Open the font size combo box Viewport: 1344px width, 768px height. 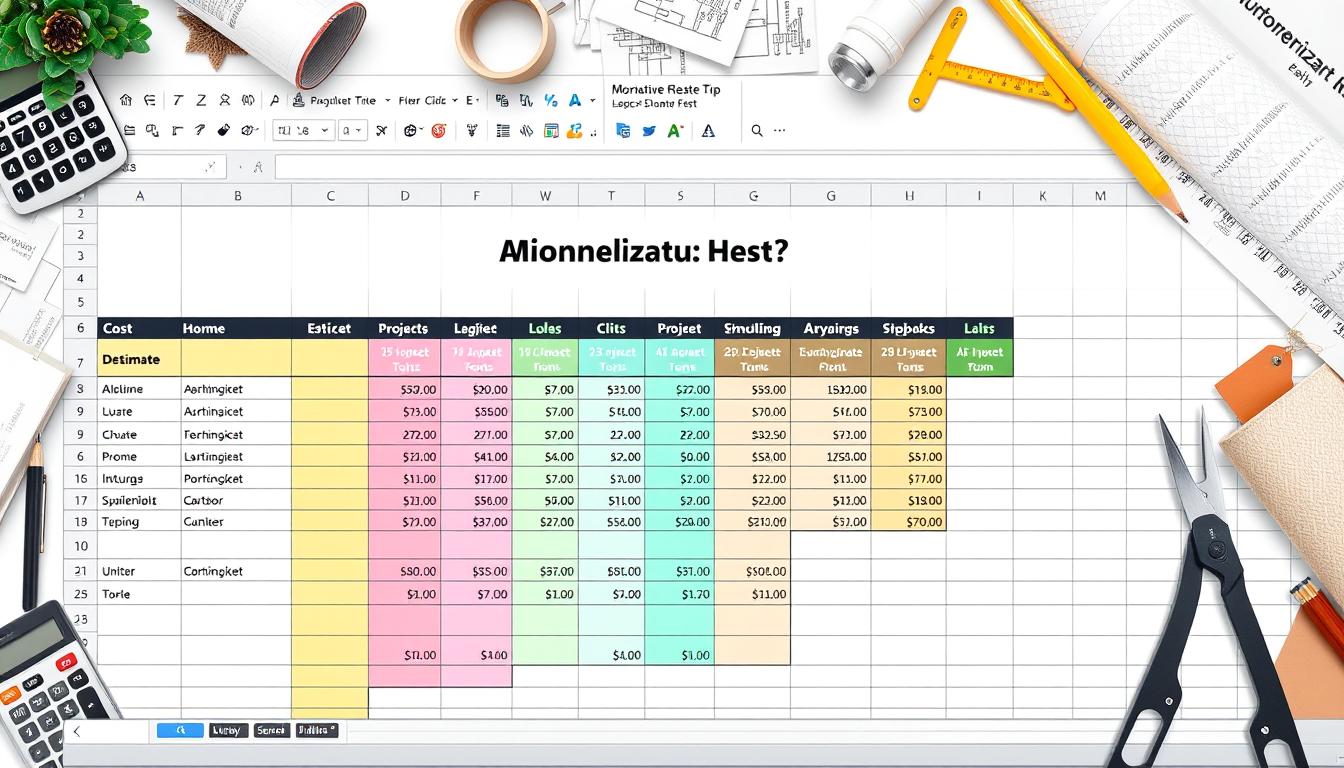(x=303, y=130)
